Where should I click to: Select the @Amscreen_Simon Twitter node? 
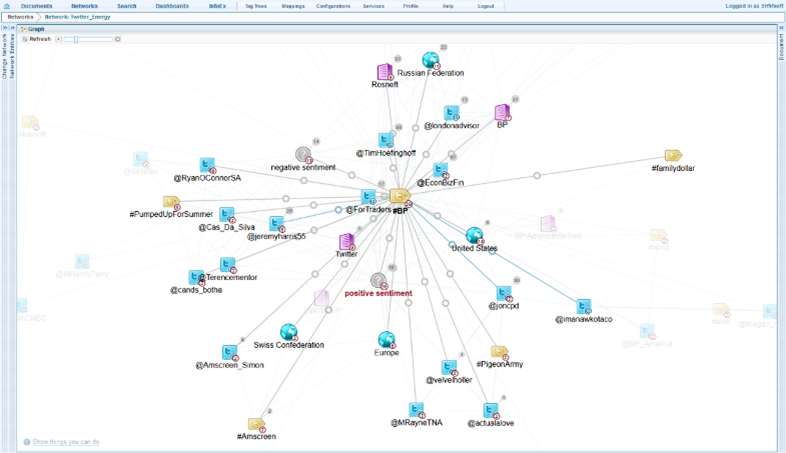[x=230, y=353]
